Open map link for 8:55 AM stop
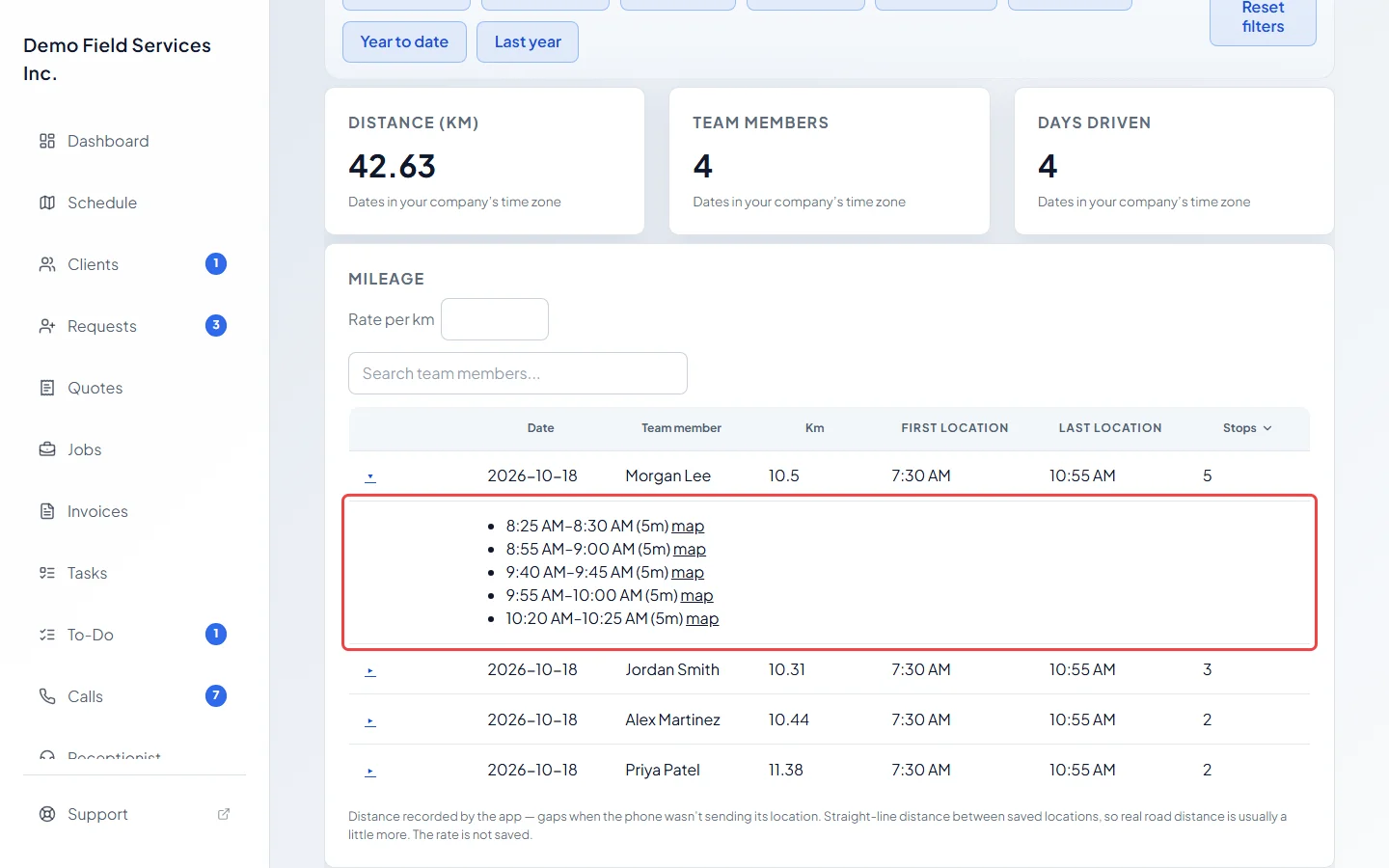Viewport: 1389px width, 868px height. click(x=690, y=549)
